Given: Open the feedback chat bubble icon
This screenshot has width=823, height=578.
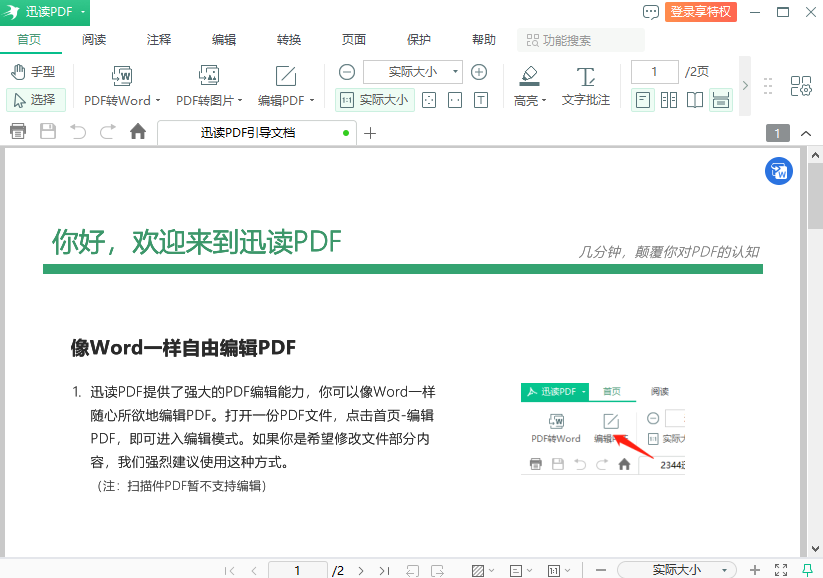Looking at the screenshot, I should [651, 12].
